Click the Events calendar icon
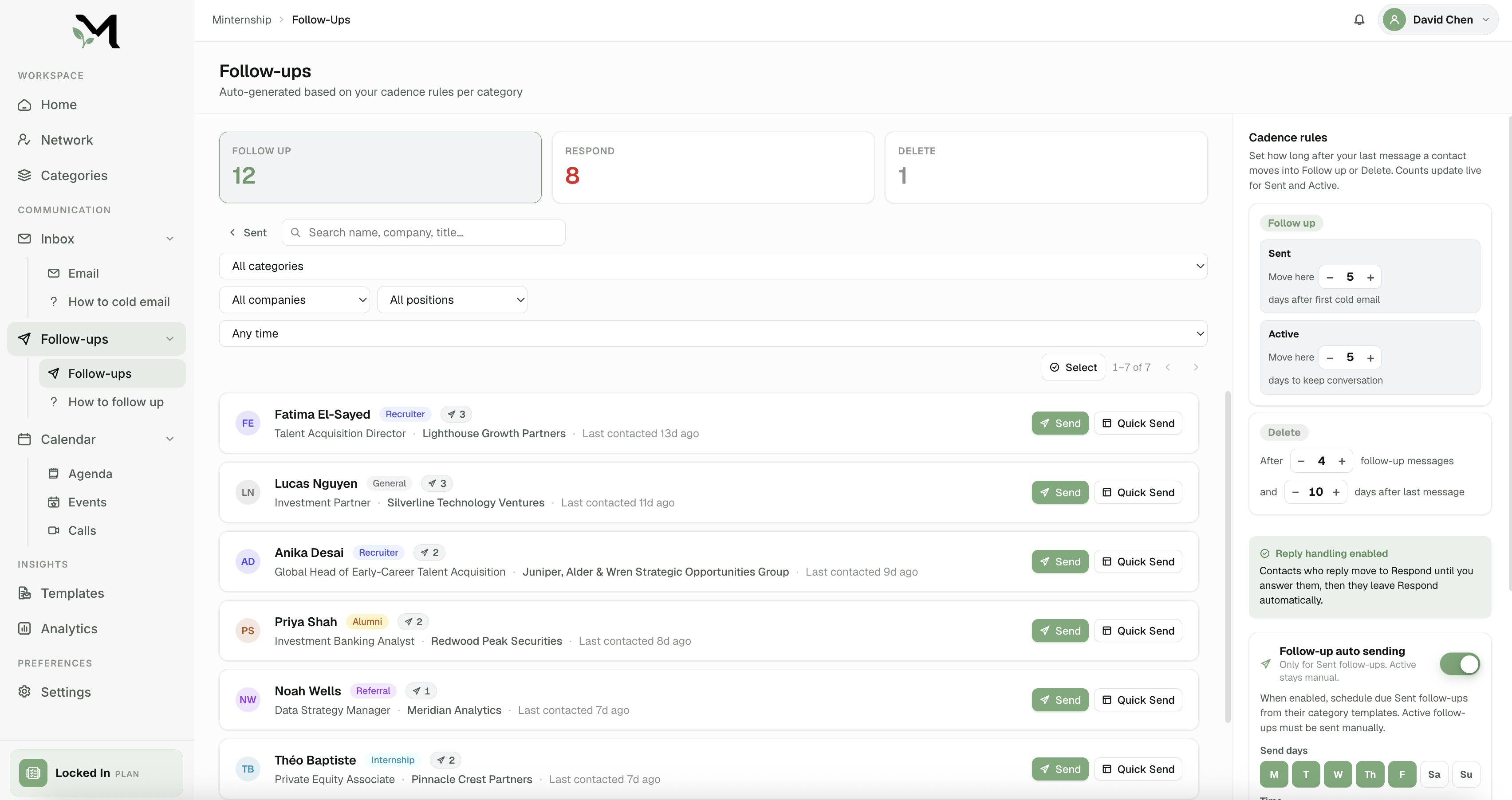 53,502
